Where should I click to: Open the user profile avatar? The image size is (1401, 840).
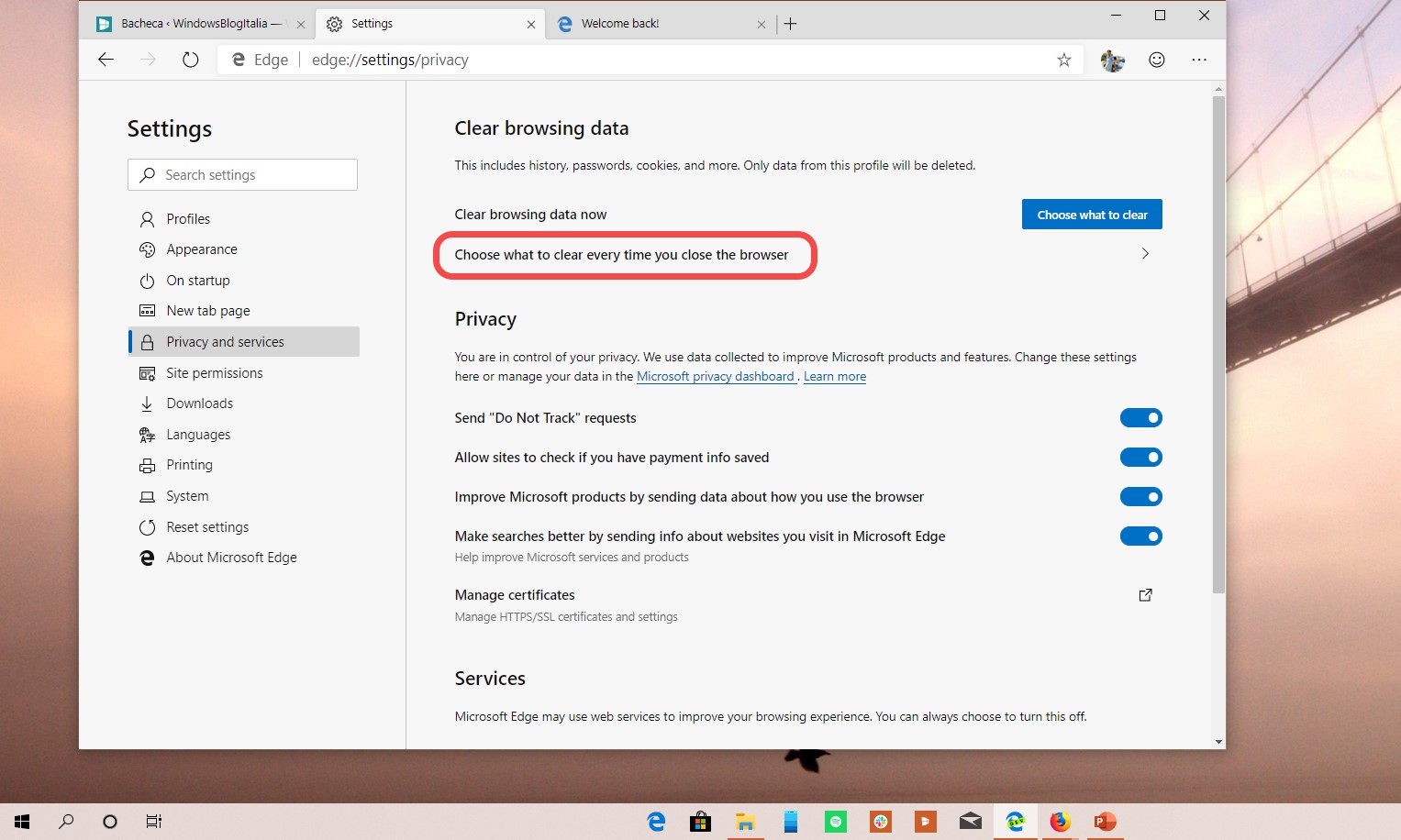coord(1113,61)
